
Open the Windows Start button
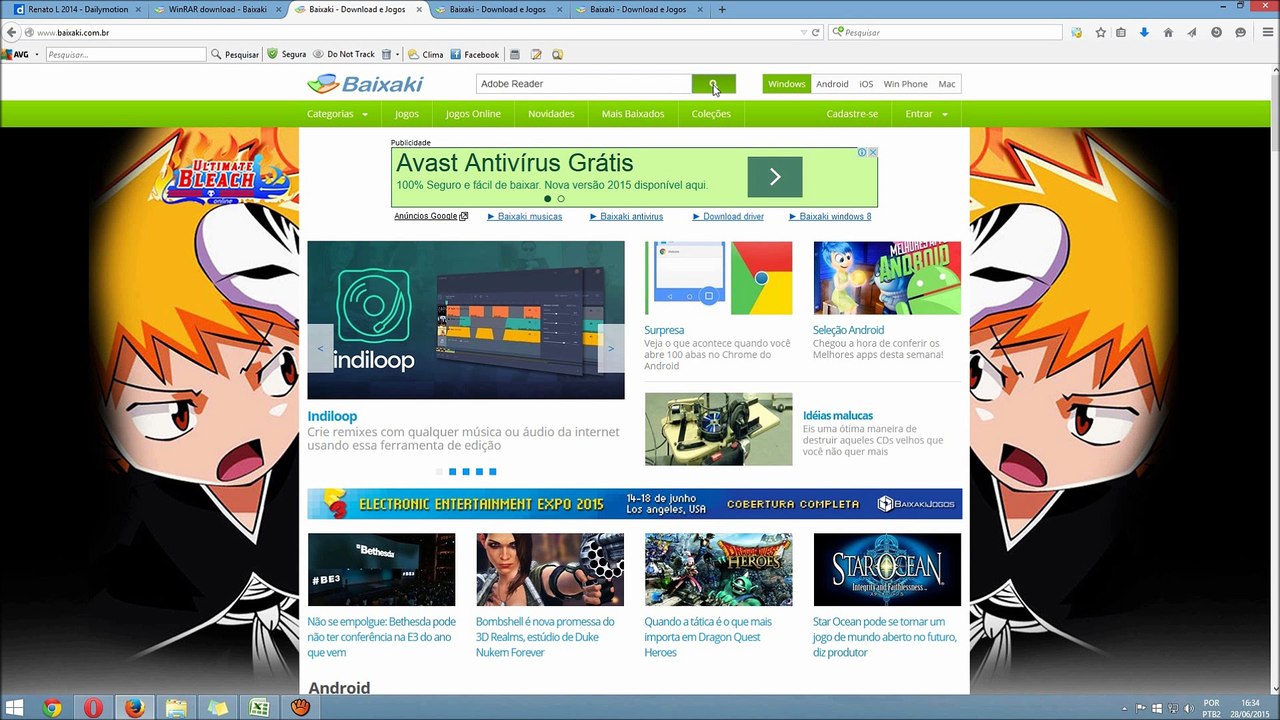coord(14,708)
